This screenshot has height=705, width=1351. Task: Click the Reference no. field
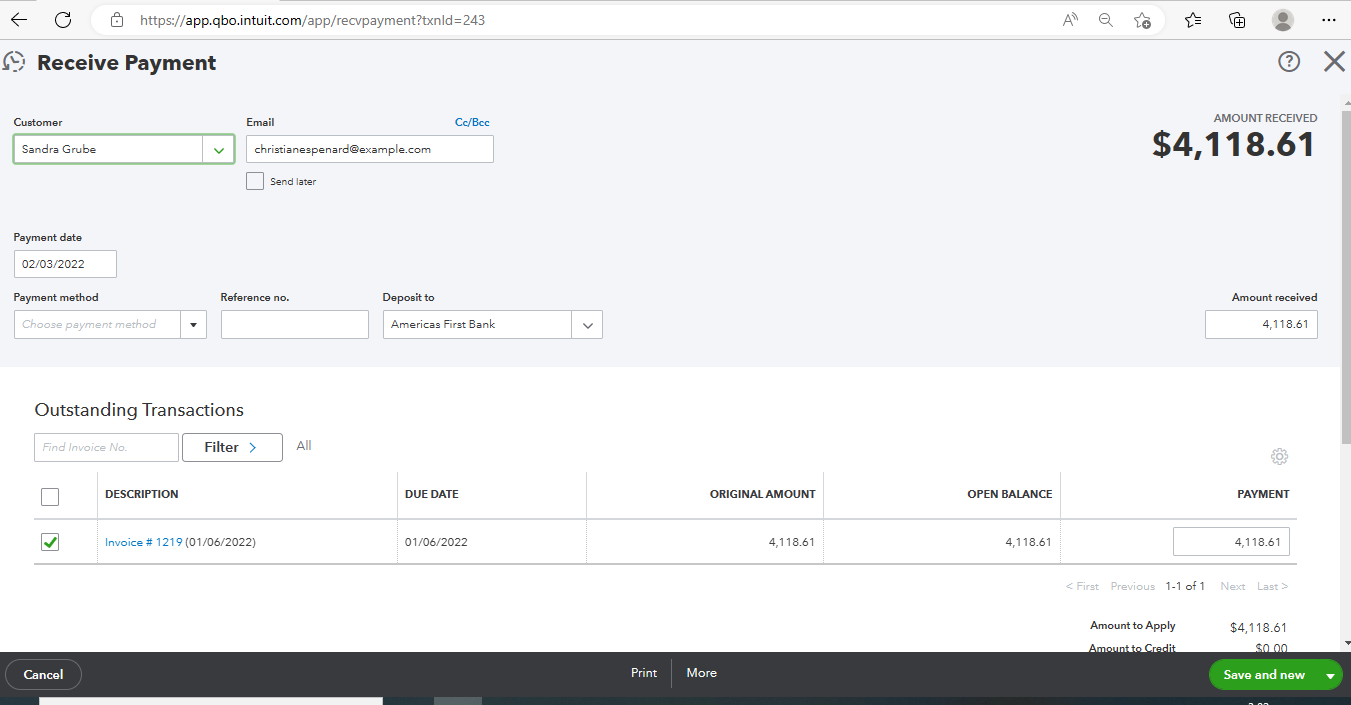pyautogui.click(x=295, y=324)
